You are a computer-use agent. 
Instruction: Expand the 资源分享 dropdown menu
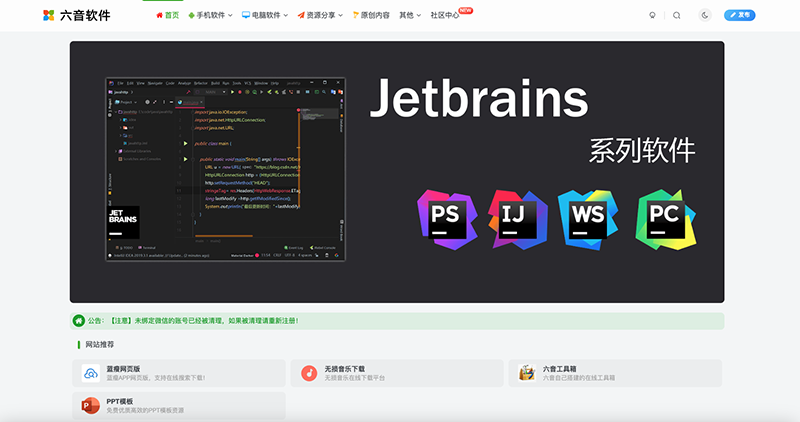point(320,15)
